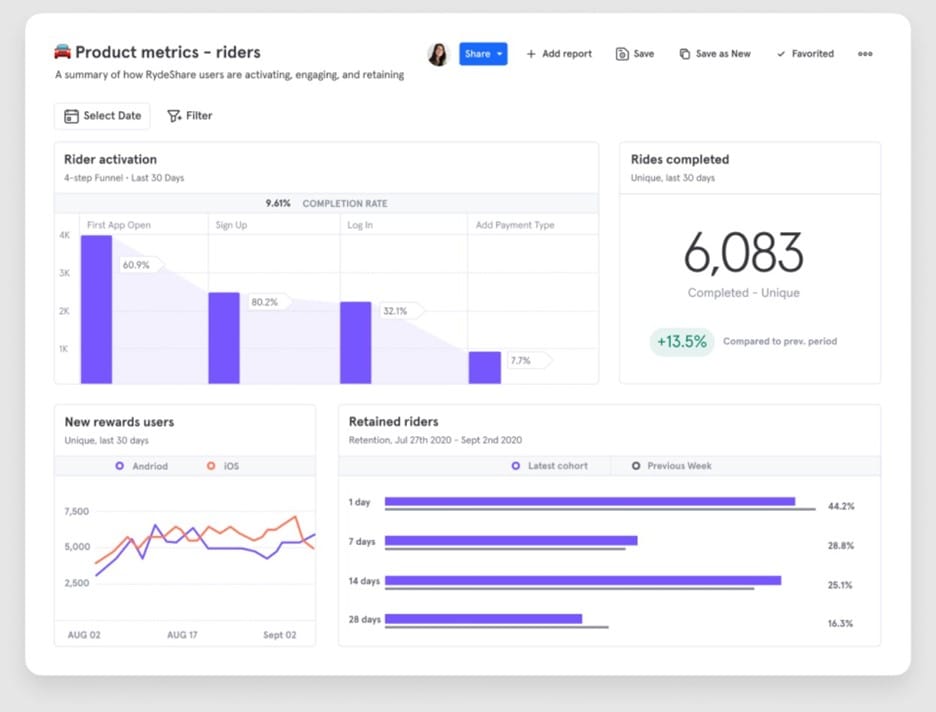Click the user profile avatar

438,54
